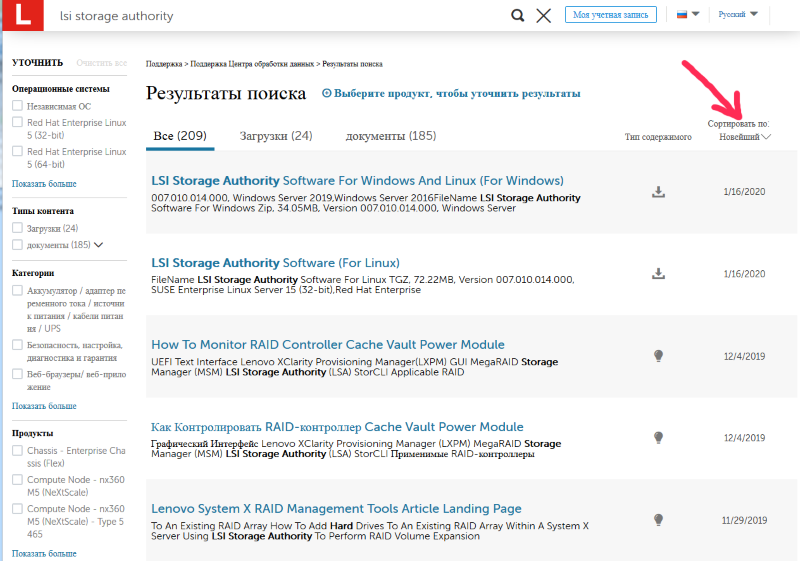
Task: Click download icon for Linux LSI software
Action: point(659,274)
